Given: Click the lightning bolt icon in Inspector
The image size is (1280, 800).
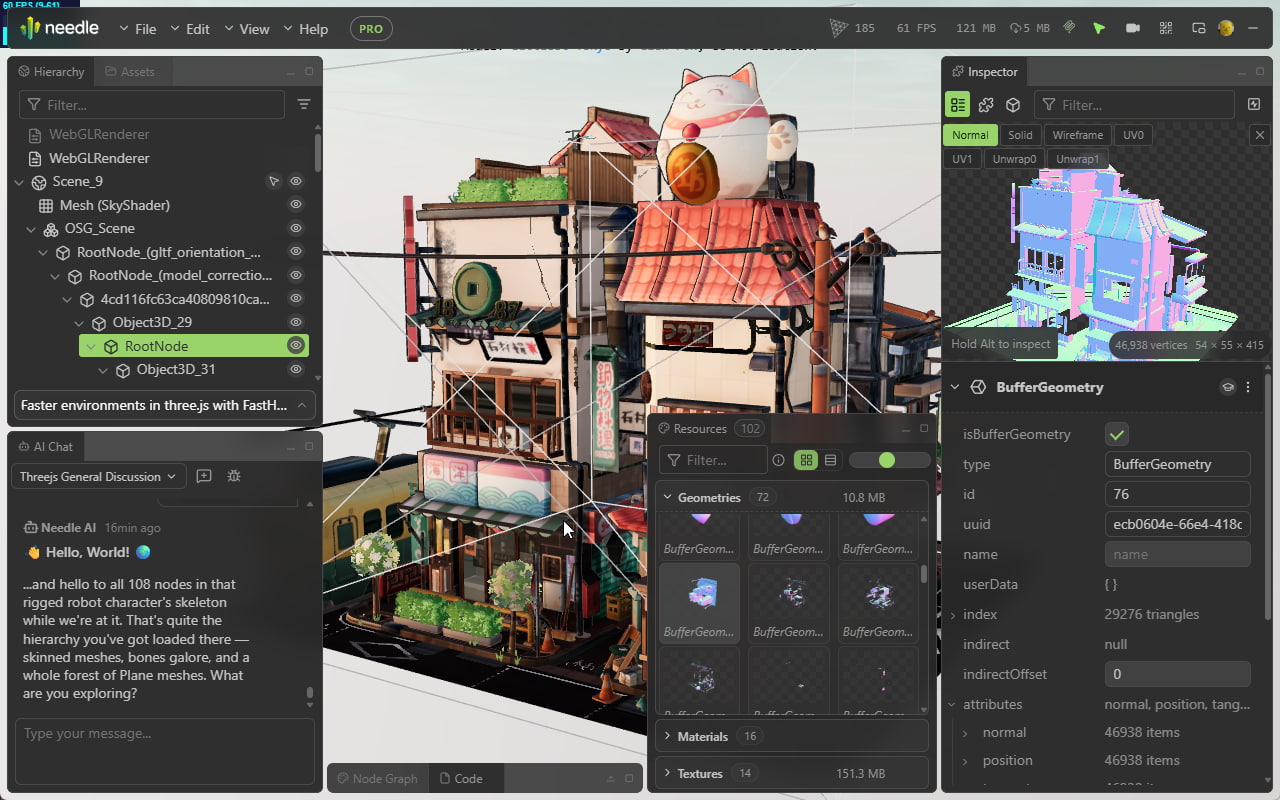Looking at the screenshot, I should point(1254,105).
